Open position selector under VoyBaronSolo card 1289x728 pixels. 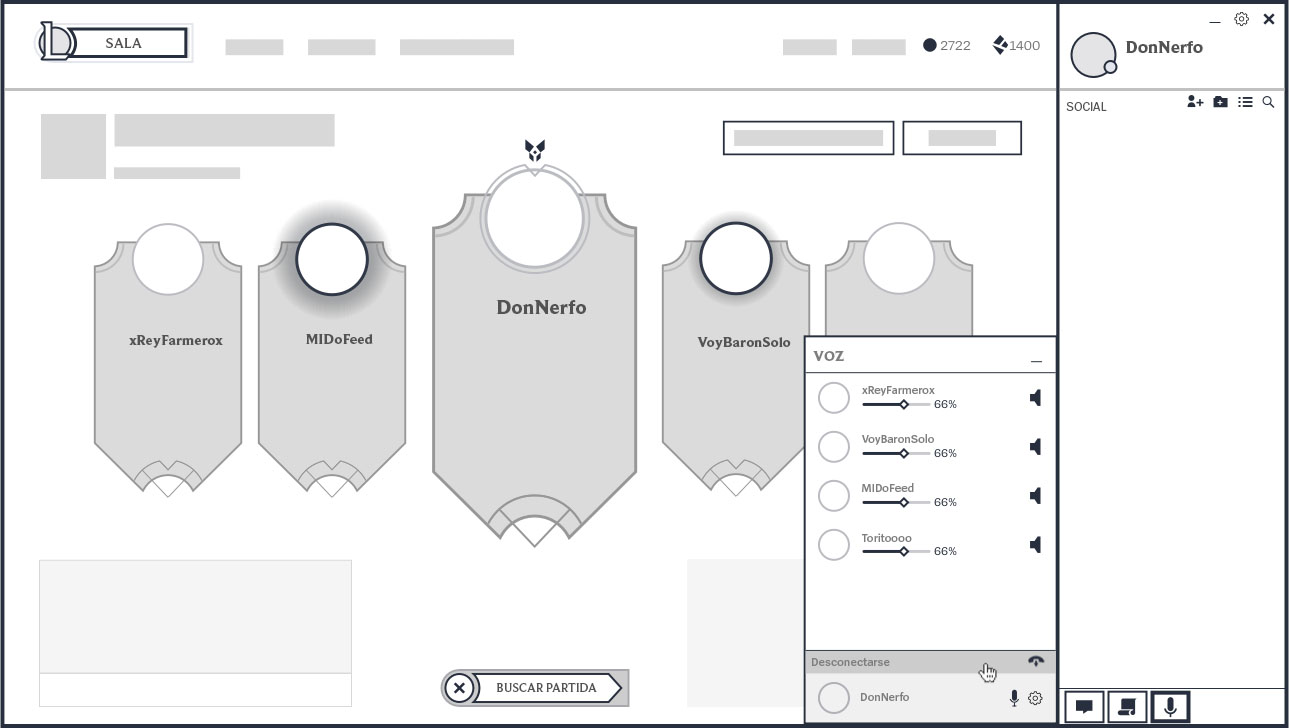[736, 478]
